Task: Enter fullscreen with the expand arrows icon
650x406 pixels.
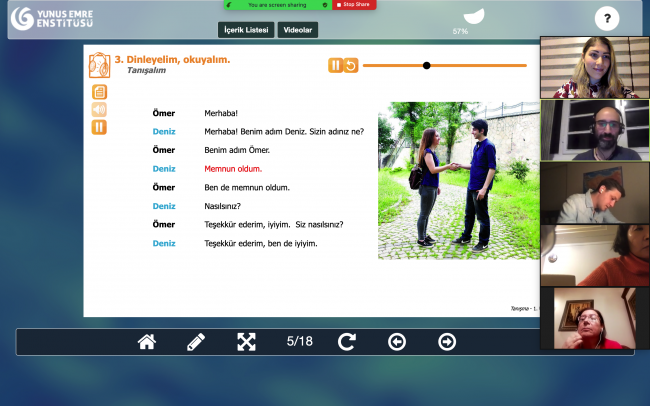Action: (246, 342)
